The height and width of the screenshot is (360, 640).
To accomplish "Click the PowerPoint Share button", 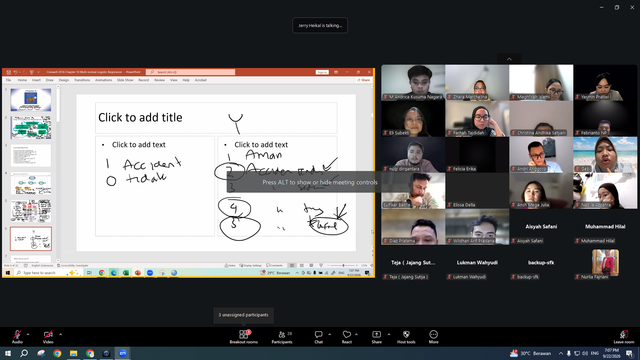I will 364,80.
